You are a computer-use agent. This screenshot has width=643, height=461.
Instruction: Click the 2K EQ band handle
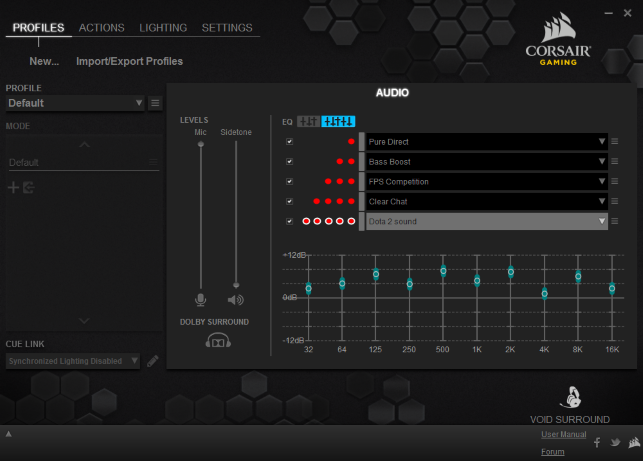pyautogui.click(x=511, y=272)
